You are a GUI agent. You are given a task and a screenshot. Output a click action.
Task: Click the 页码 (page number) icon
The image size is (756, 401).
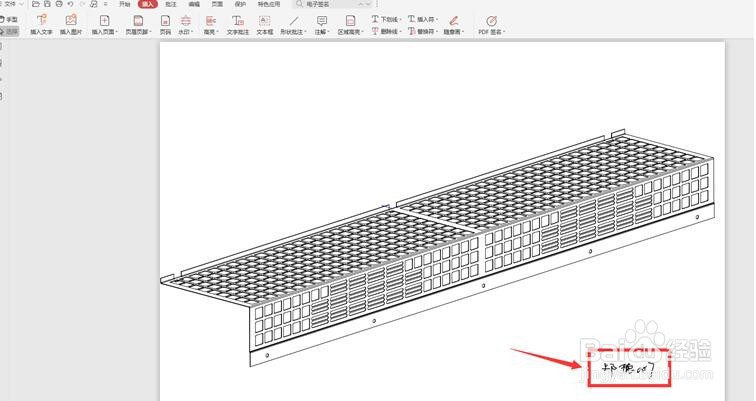point(165,20)
